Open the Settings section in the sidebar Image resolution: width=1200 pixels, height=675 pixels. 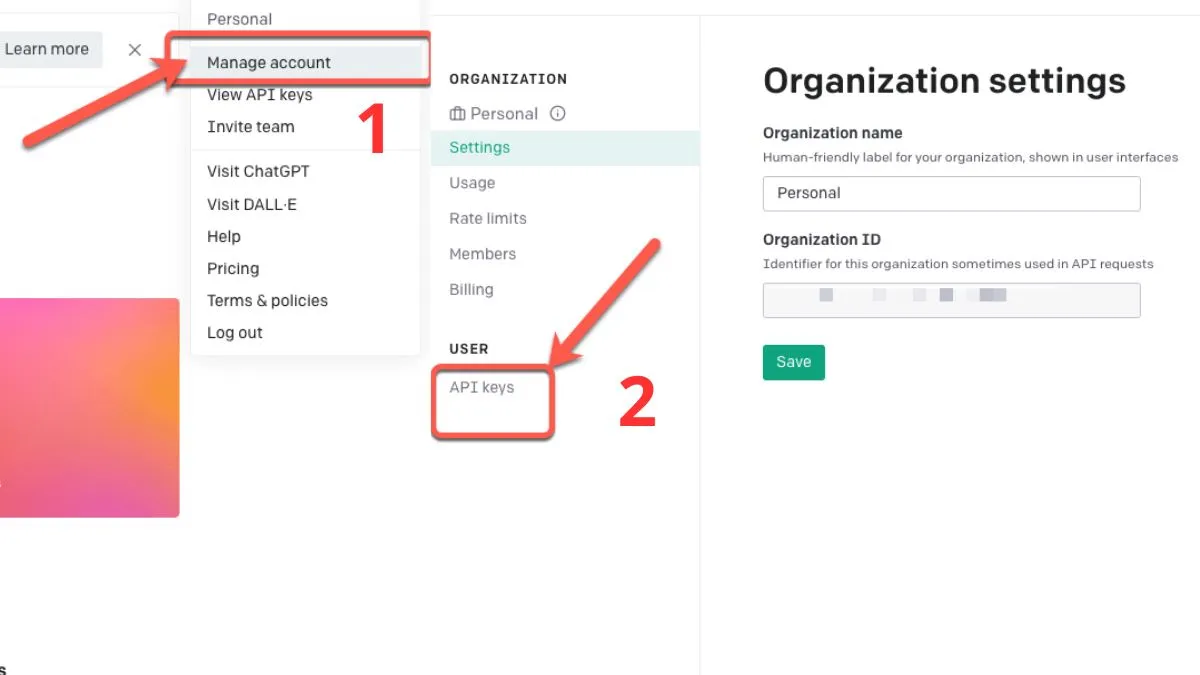click(479, 147)
